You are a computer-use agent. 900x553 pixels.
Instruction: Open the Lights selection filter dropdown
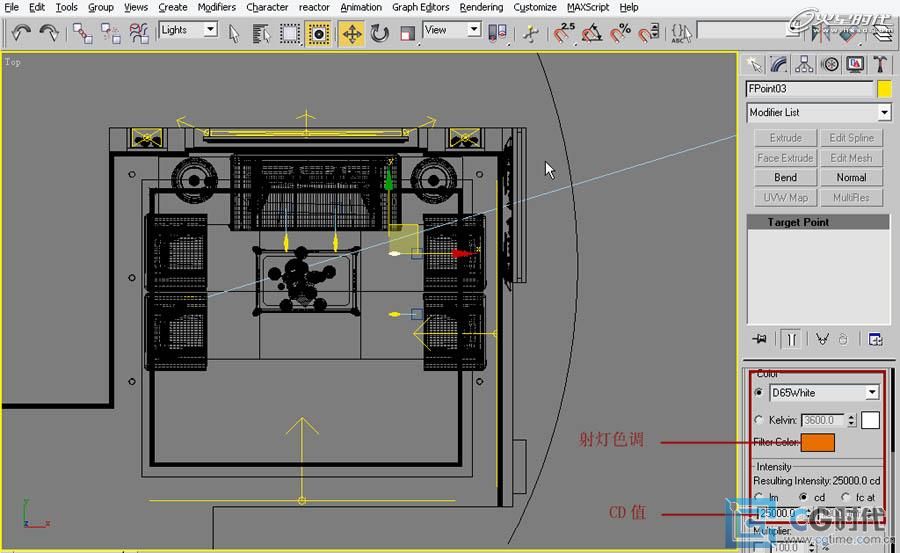(x=210, y=30)
